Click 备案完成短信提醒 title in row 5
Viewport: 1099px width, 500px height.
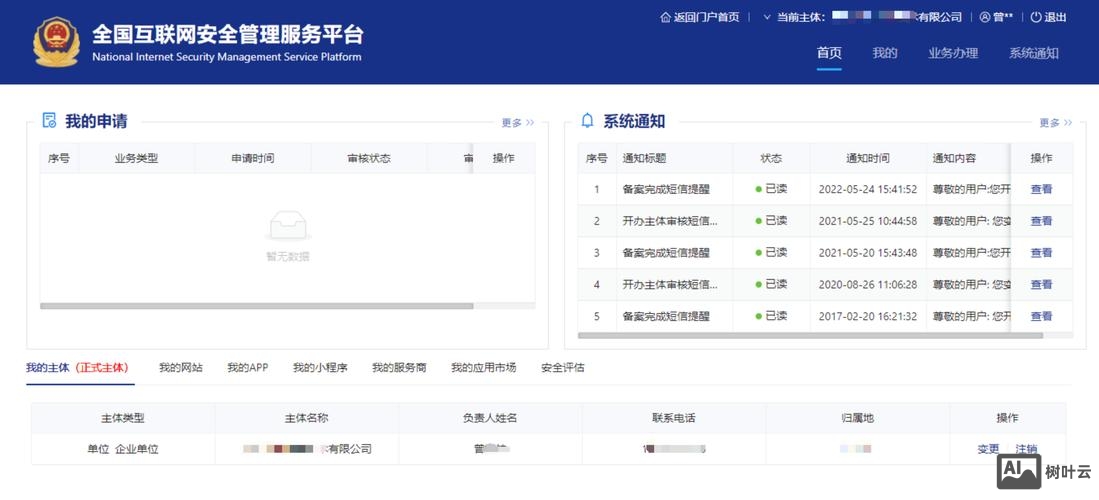tap(666, 316)
